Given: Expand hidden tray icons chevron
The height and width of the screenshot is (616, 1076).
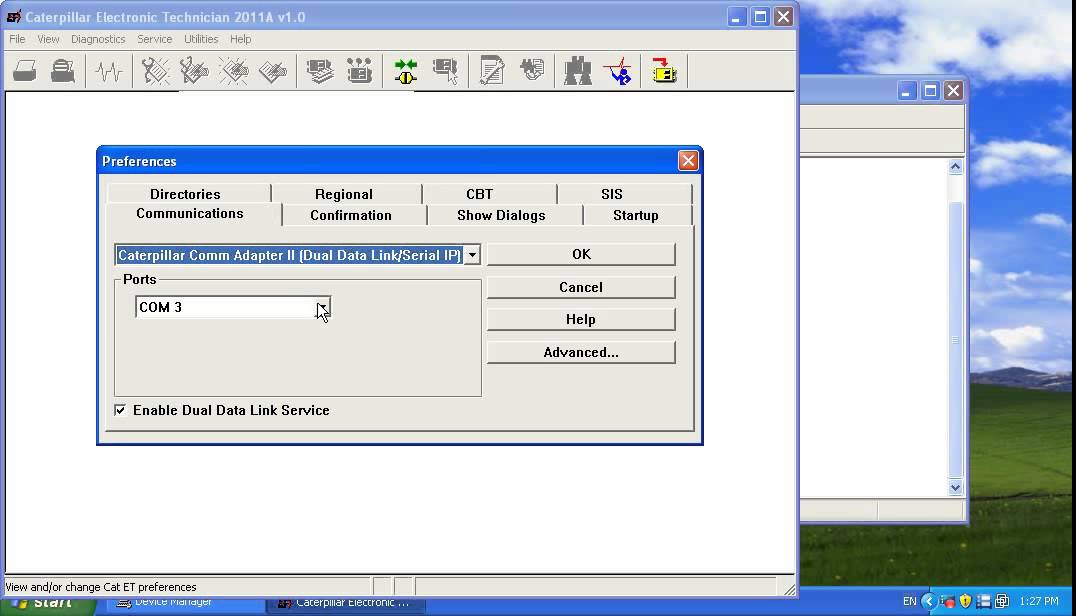Looking at the screenshot, I should coord(928,602).
